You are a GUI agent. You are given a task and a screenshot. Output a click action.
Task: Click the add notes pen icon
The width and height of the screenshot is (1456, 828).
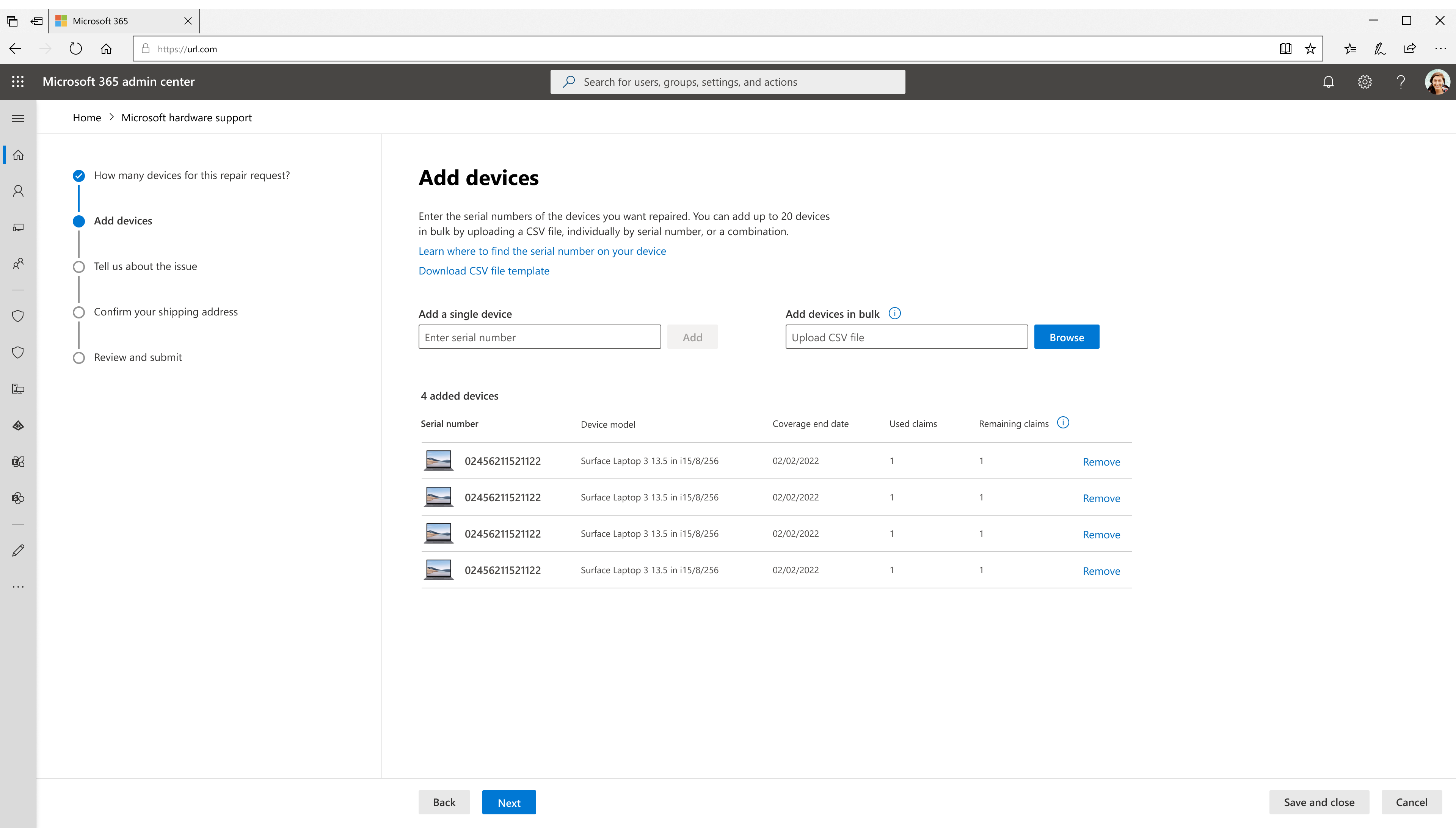click(1380, 49)
